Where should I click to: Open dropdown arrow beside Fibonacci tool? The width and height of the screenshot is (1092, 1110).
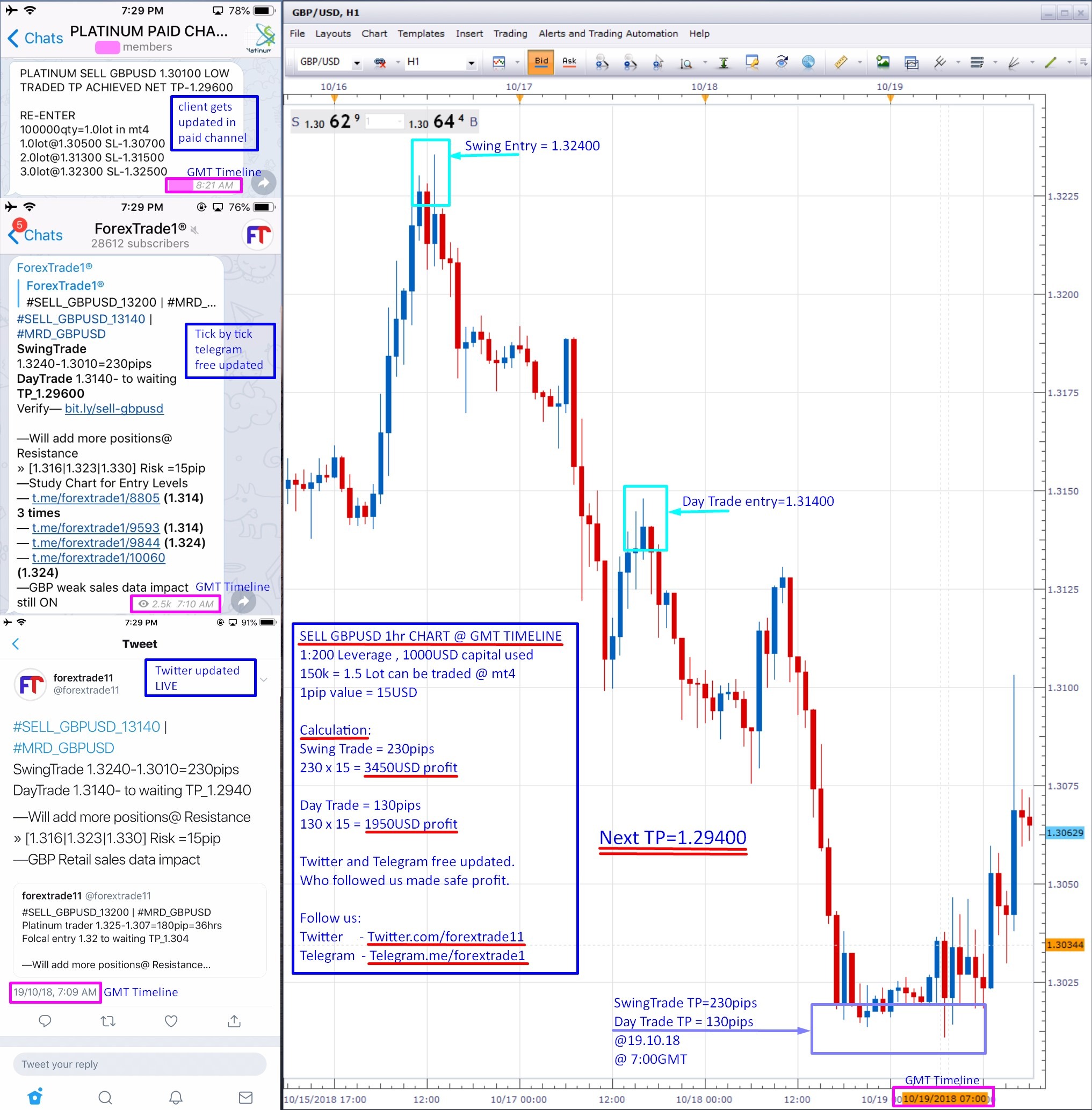point(995,62)
